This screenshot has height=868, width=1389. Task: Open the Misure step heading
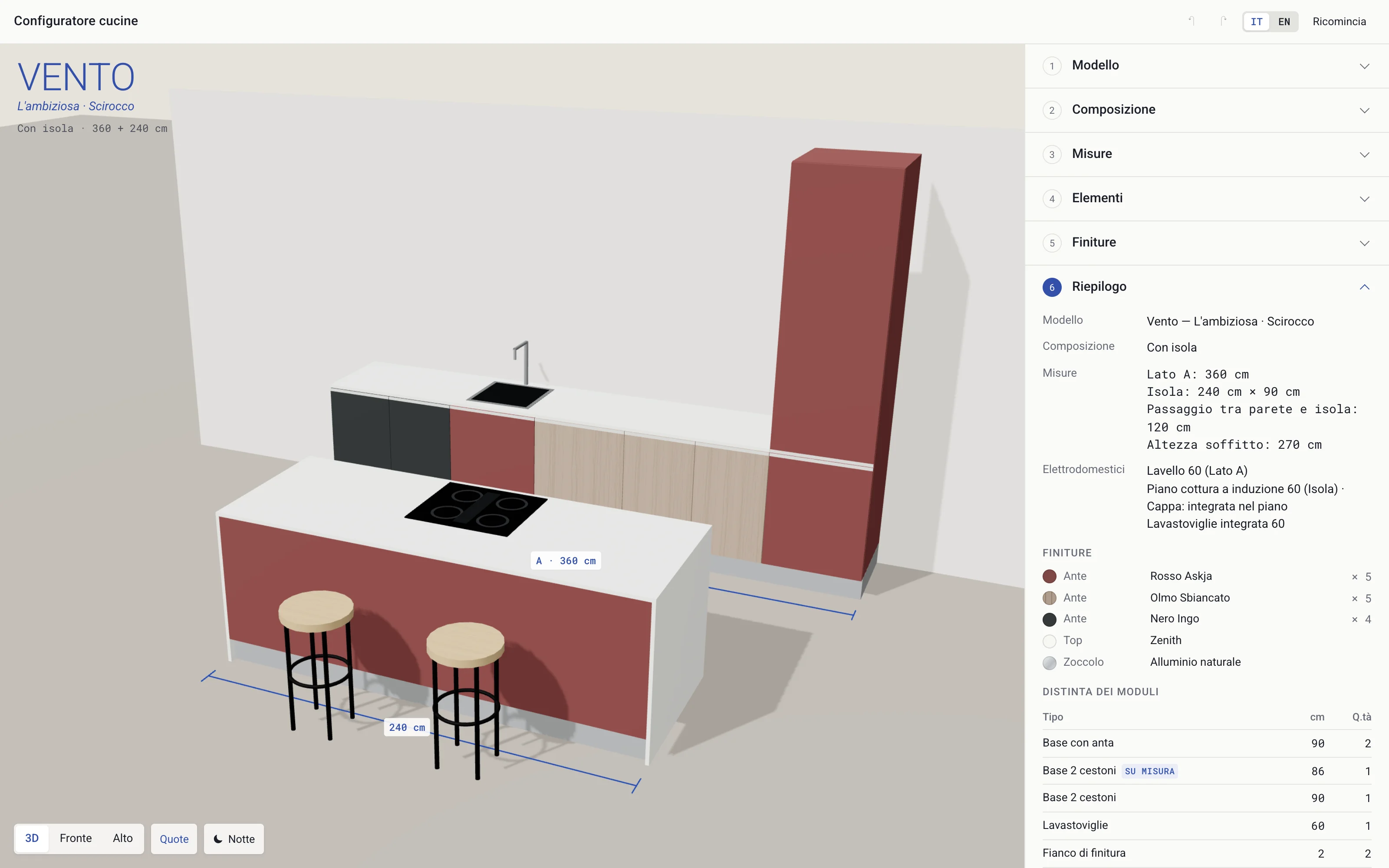point(1092,154)
